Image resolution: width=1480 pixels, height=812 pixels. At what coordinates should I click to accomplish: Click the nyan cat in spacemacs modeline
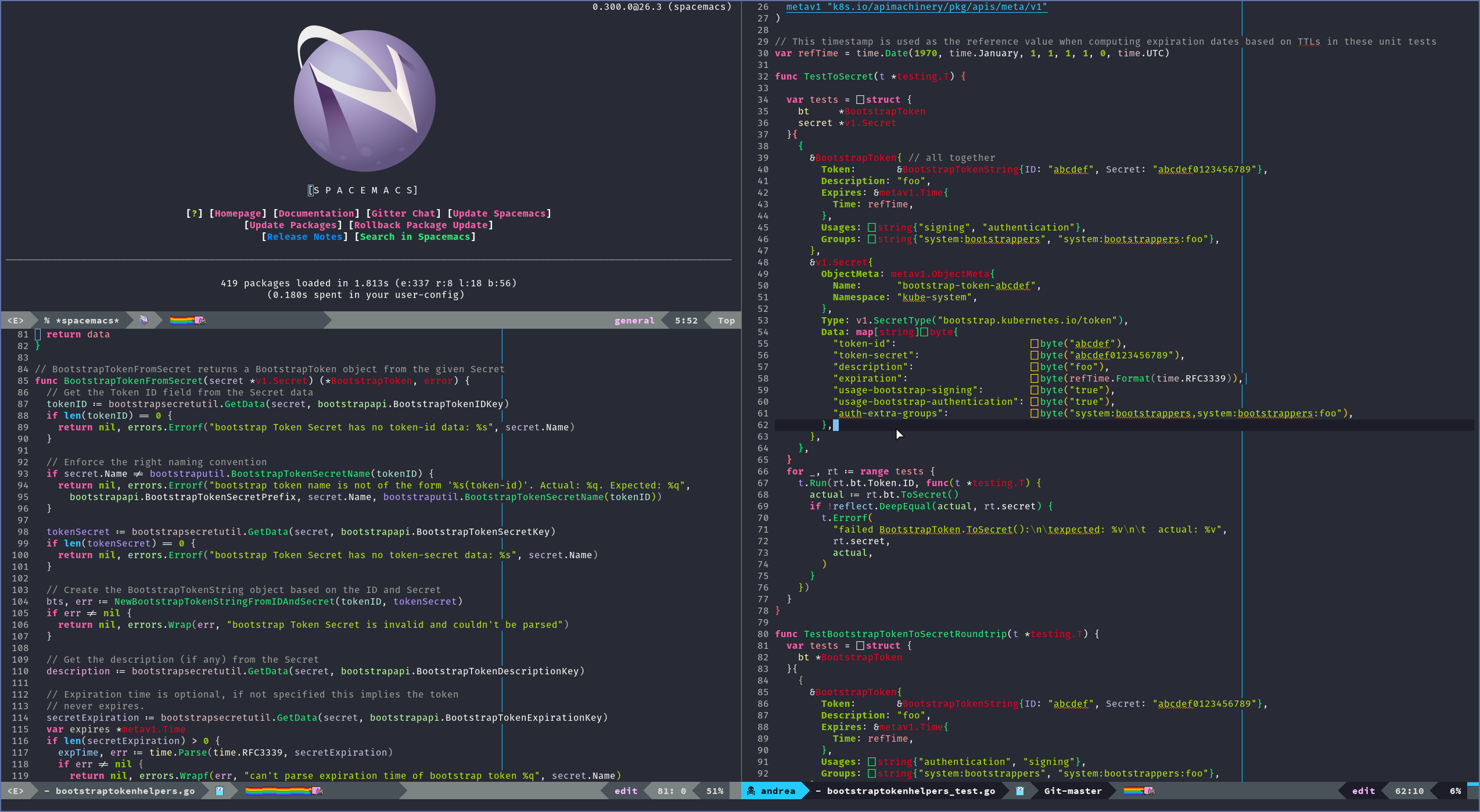point(200,320)
